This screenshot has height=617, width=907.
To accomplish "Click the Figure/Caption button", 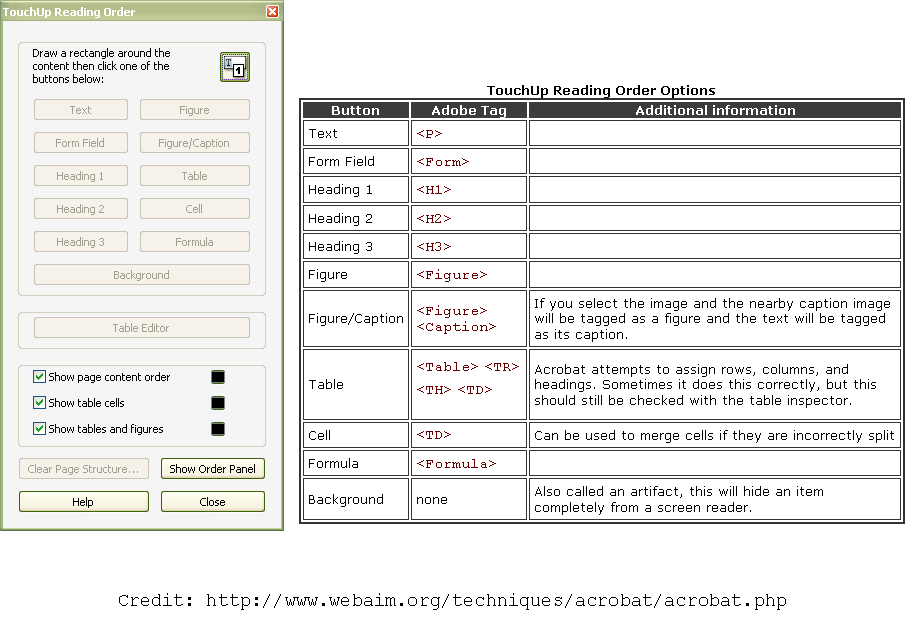I will 194,143.
